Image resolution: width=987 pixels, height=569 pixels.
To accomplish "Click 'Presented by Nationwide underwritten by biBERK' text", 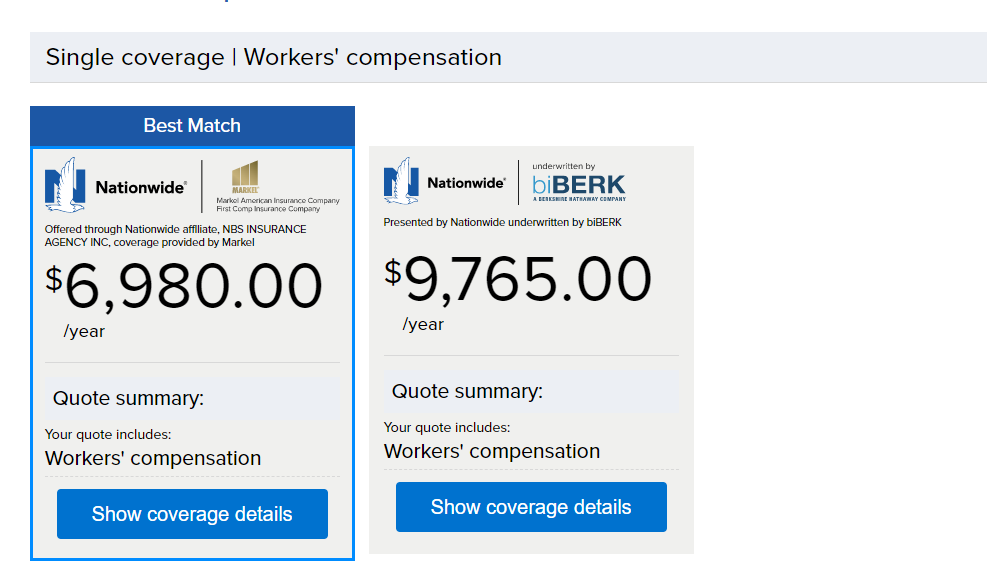I will 502,222.
